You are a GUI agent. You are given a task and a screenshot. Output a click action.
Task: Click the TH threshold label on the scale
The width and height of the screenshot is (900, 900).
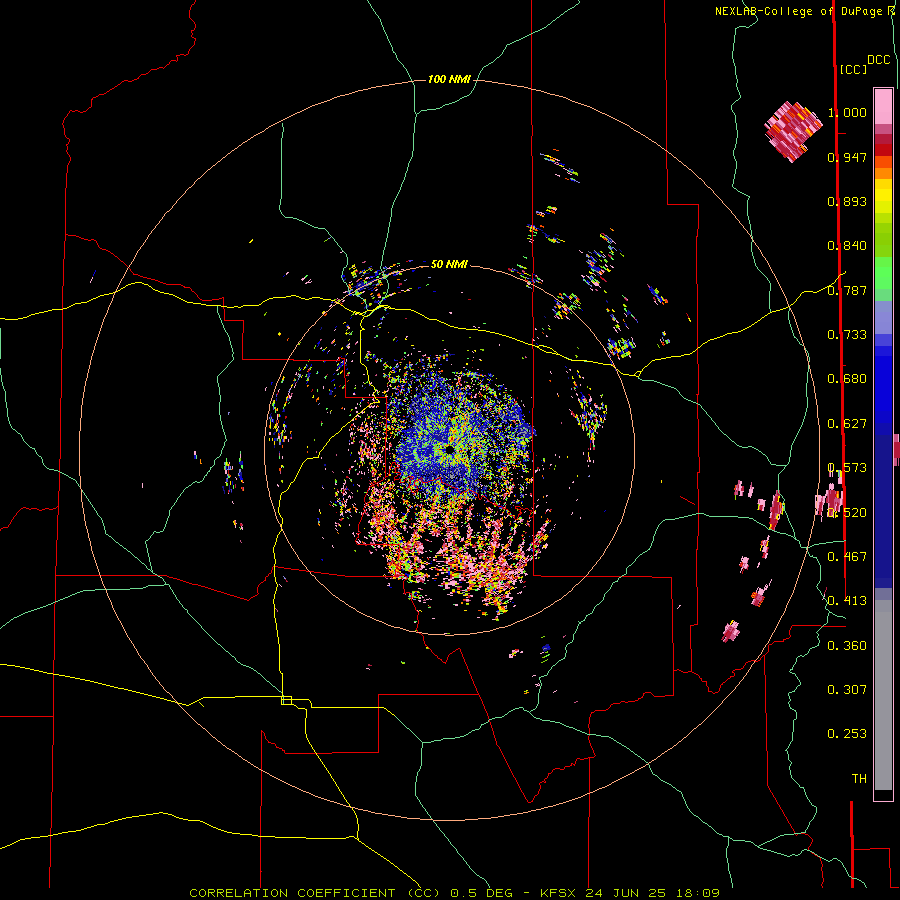[859, 779]
